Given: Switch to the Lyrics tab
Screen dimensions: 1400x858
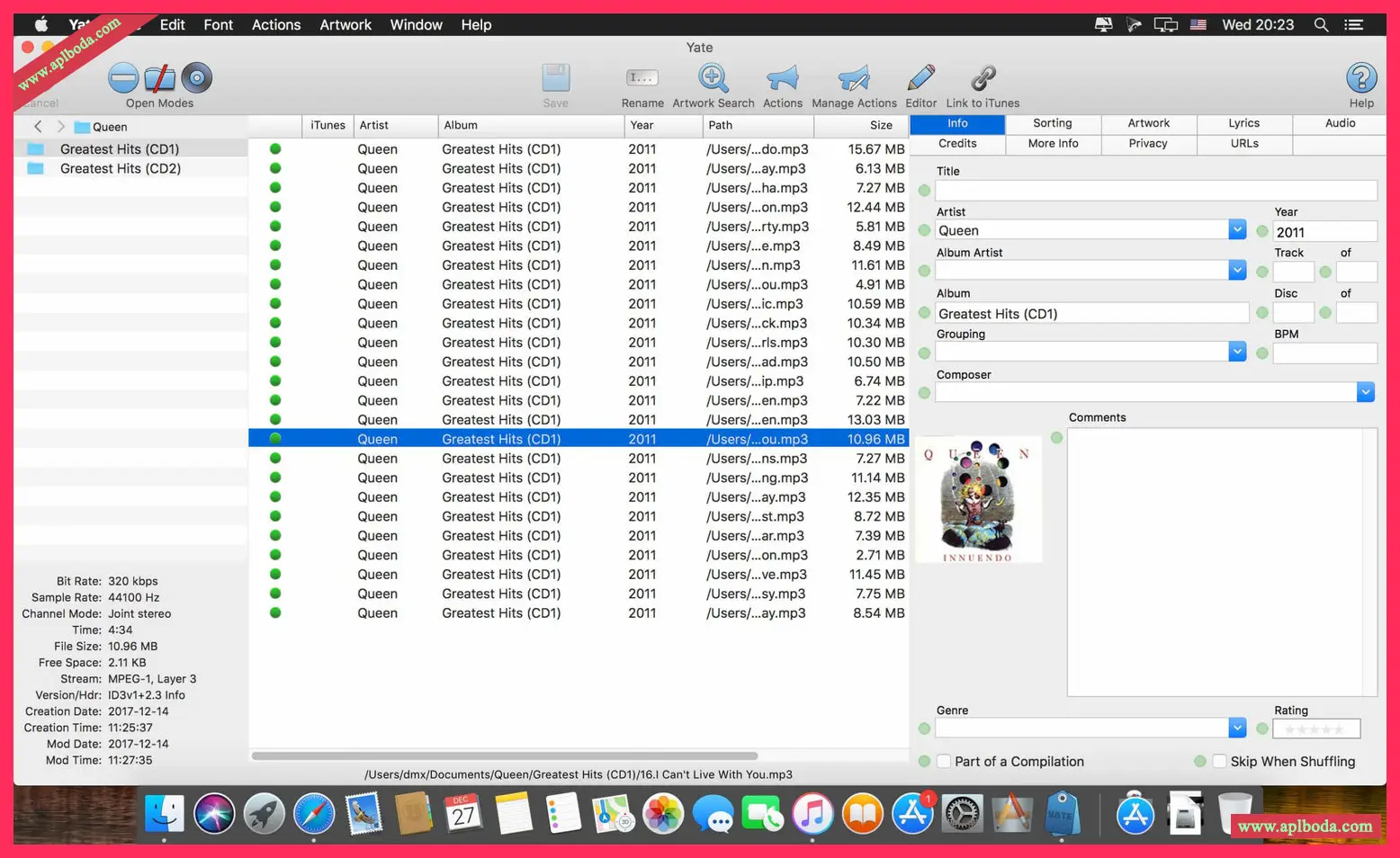Looking at the screenshot, I should point(1243,123).
